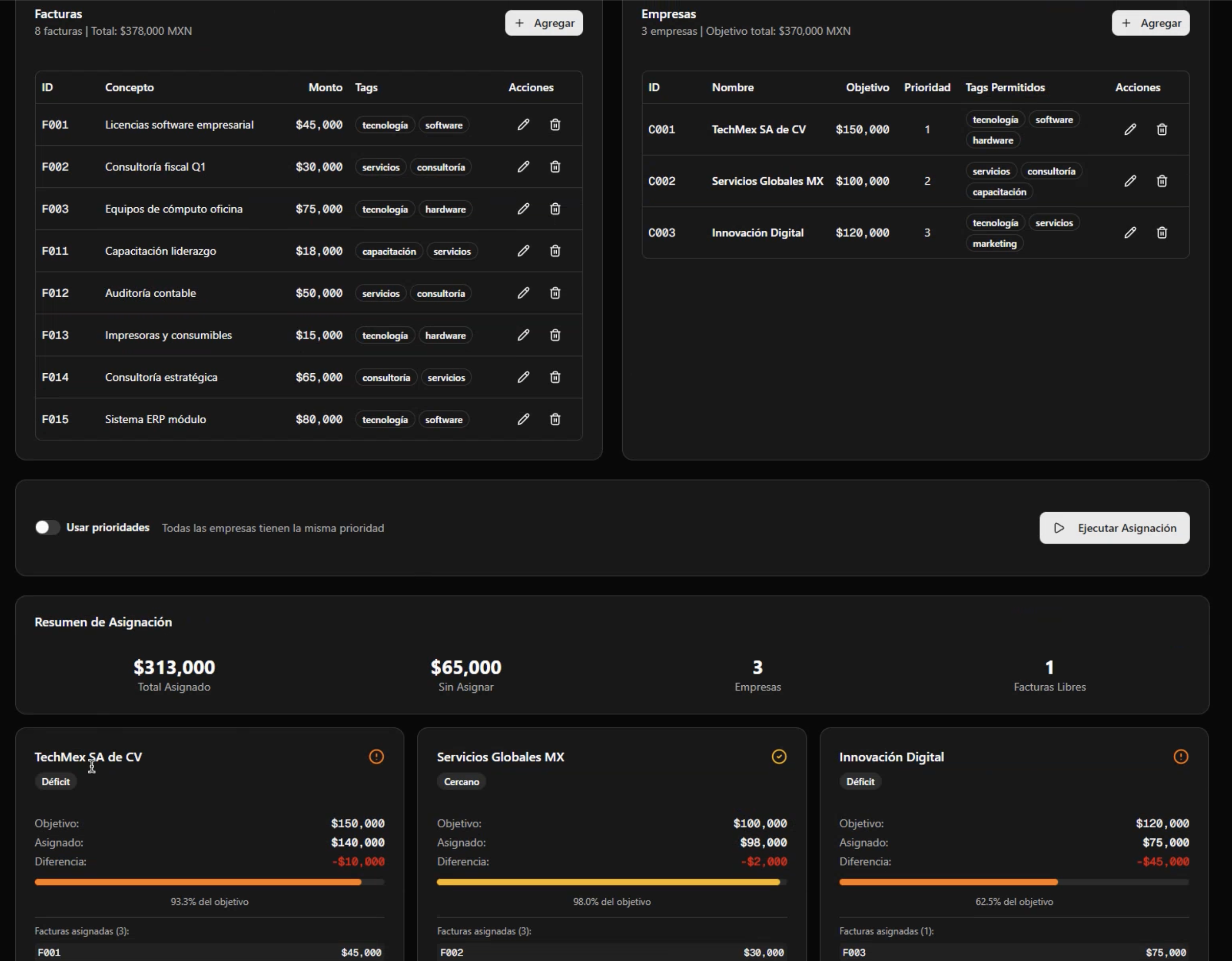
Task: Edit company C001 TechMex SA de CV
Action: click(1130, 130)
